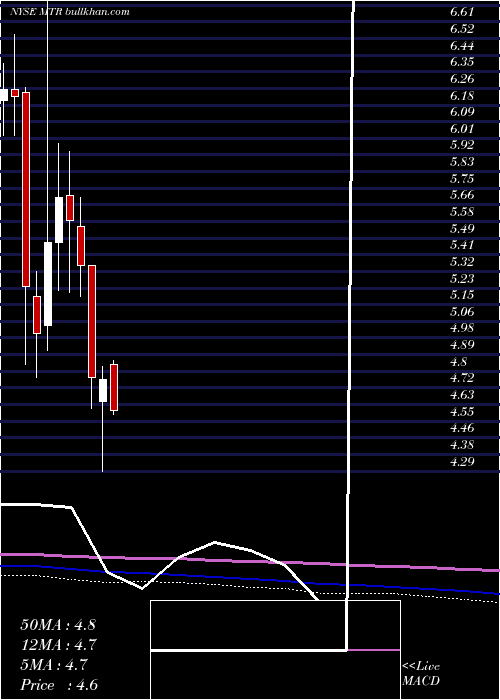The image size is (500, 700).
Task: Click the 5.75 price axis label
Action: 462,179
